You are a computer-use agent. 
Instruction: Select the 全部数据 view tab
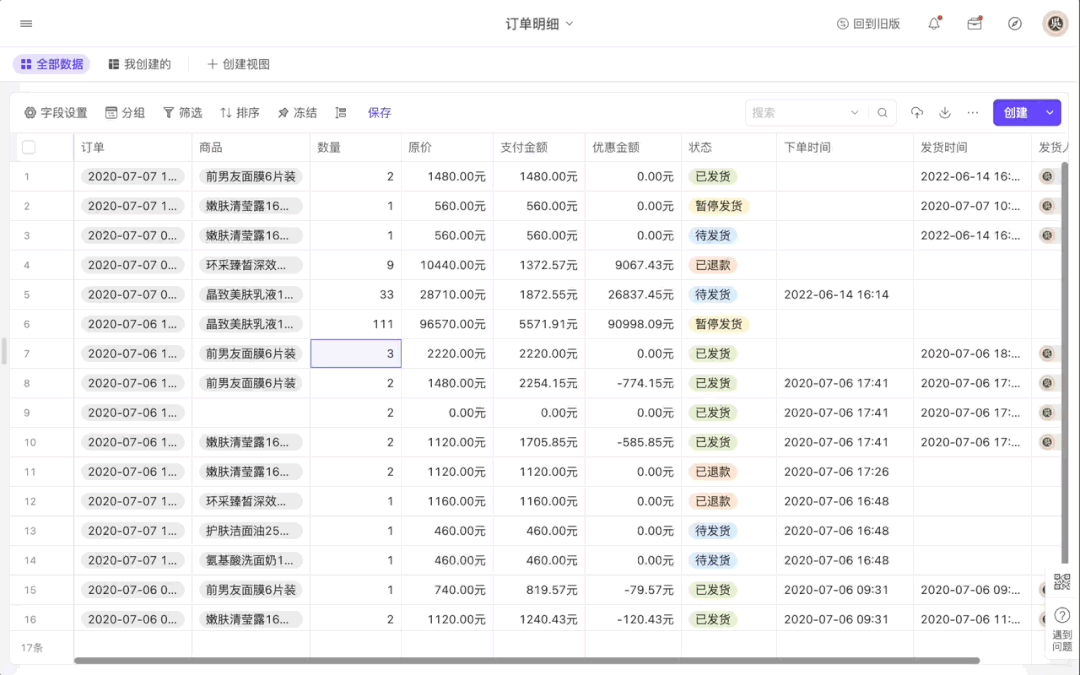51,64
